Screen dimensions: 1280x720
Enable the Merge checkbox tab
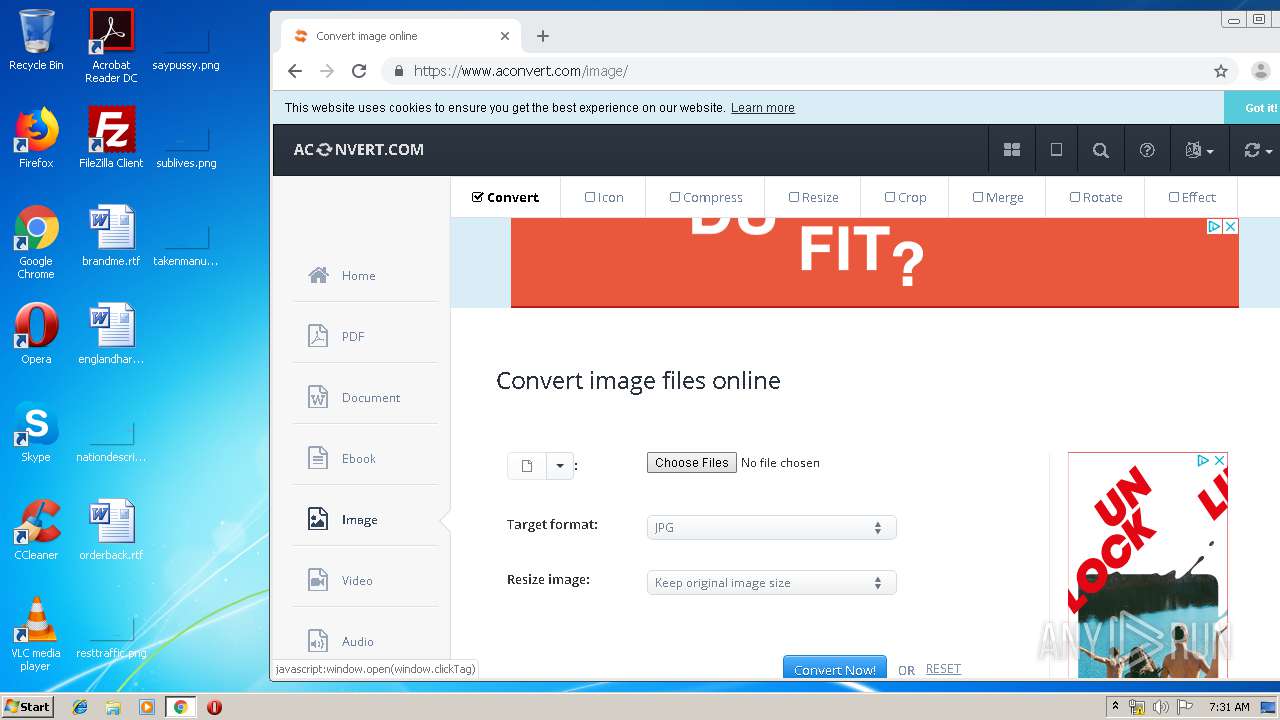(998, 197)
